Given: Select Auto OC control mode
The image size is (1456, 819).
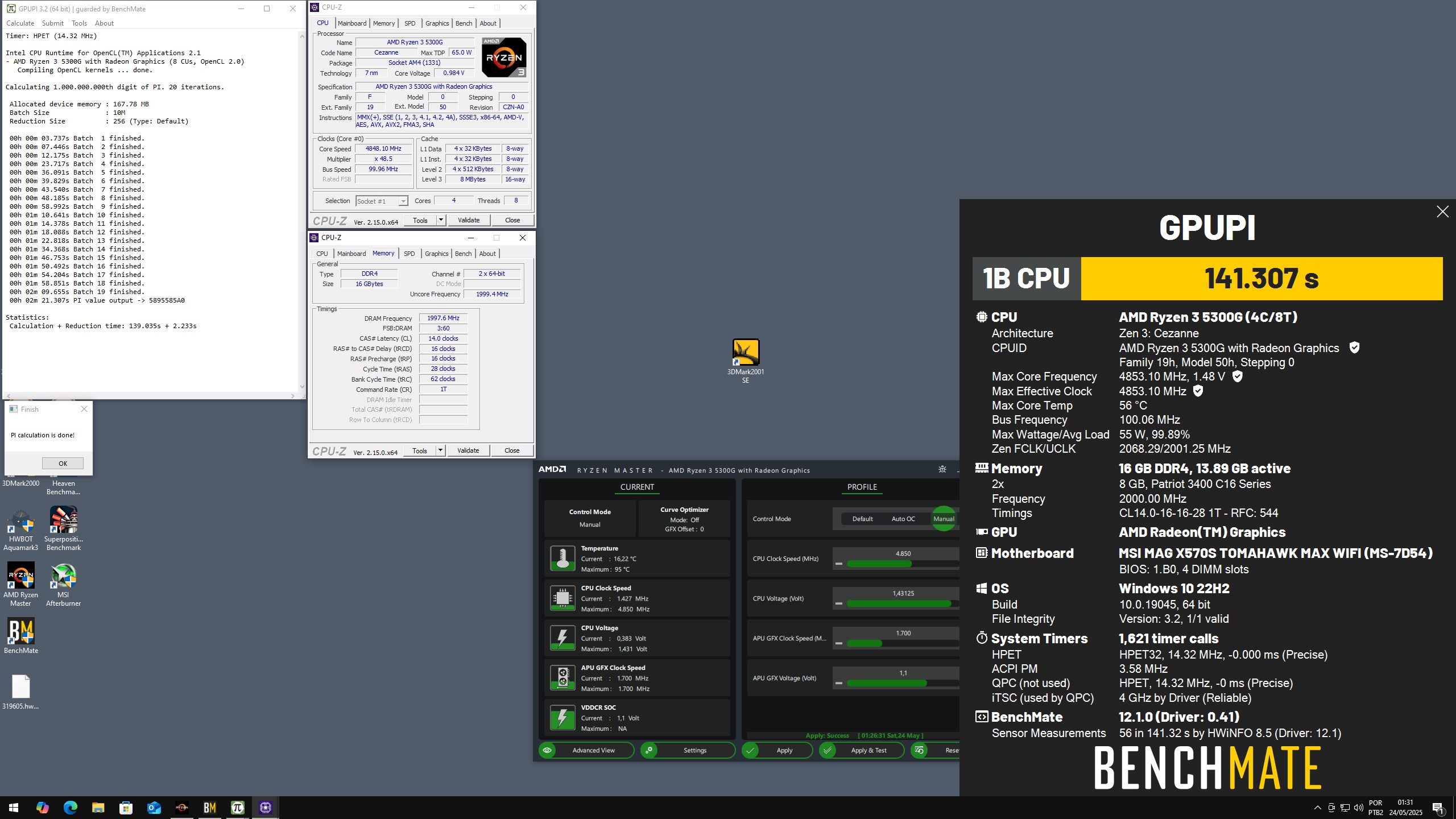Looking at the screenshot, I should [903, 519].
